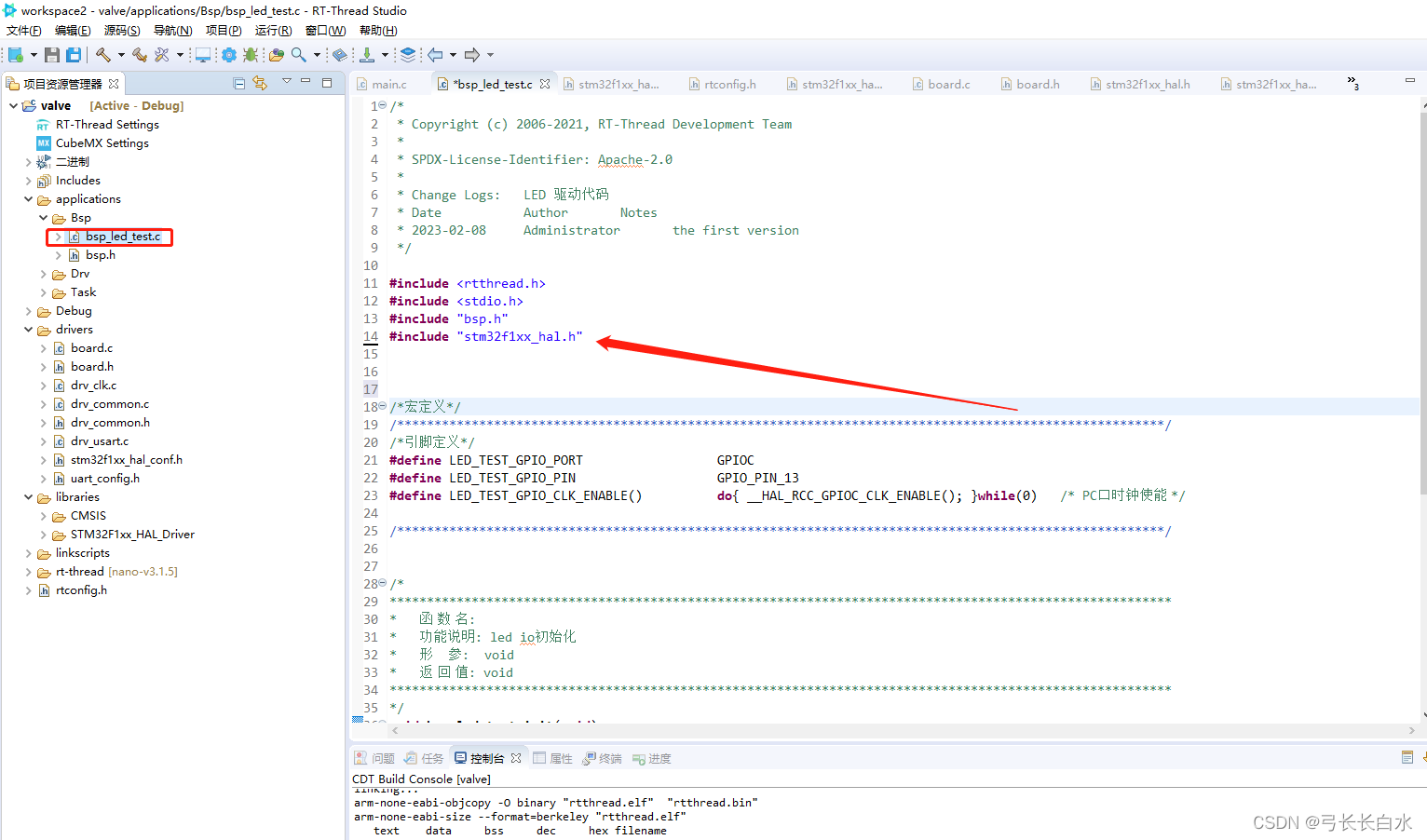This screenshot has width=1427, height=840.
Task: Open the Download dropdown arrow
Action: pos(385,55)
